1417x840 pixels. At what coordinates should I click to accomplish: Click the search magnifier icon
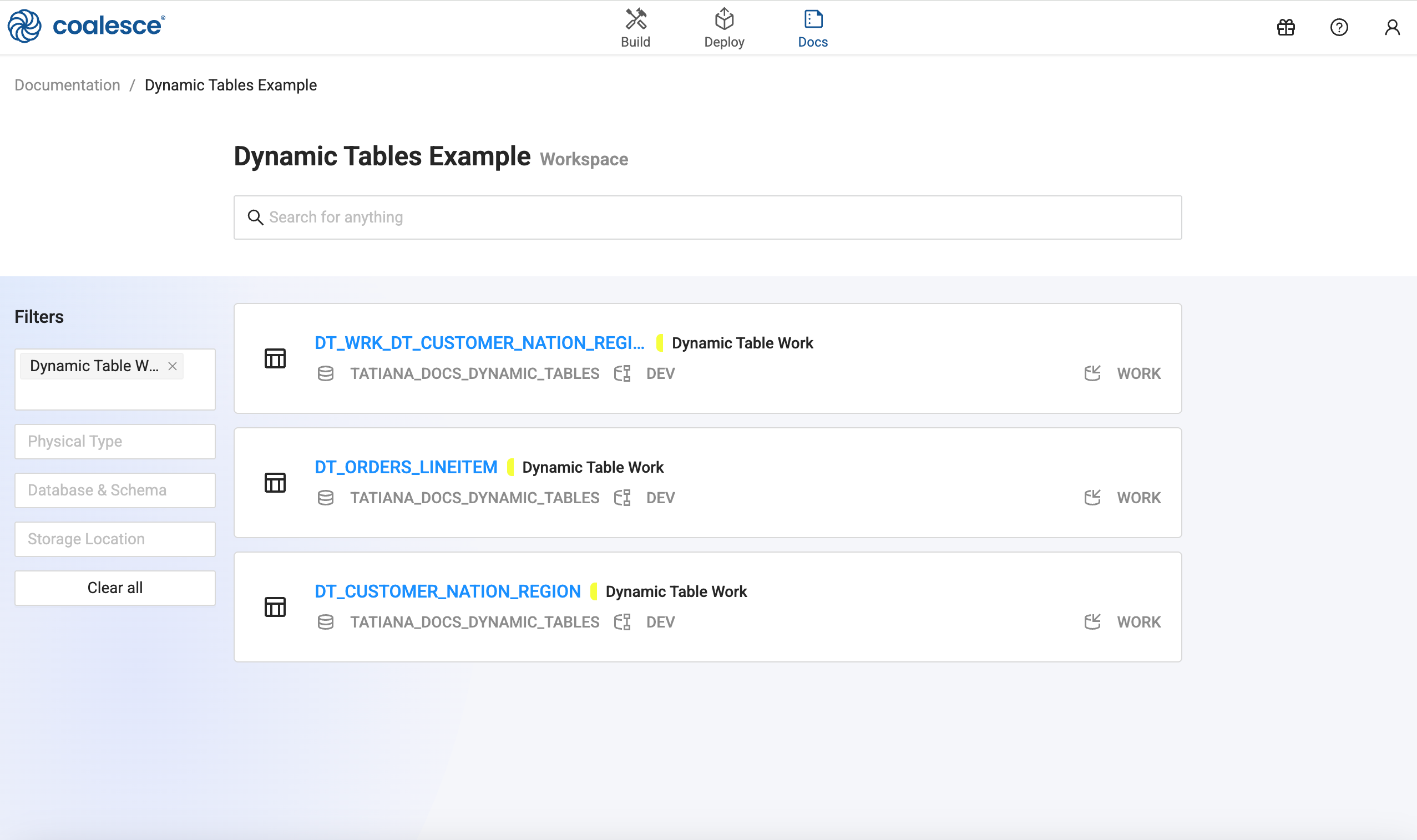click(255, 217)
